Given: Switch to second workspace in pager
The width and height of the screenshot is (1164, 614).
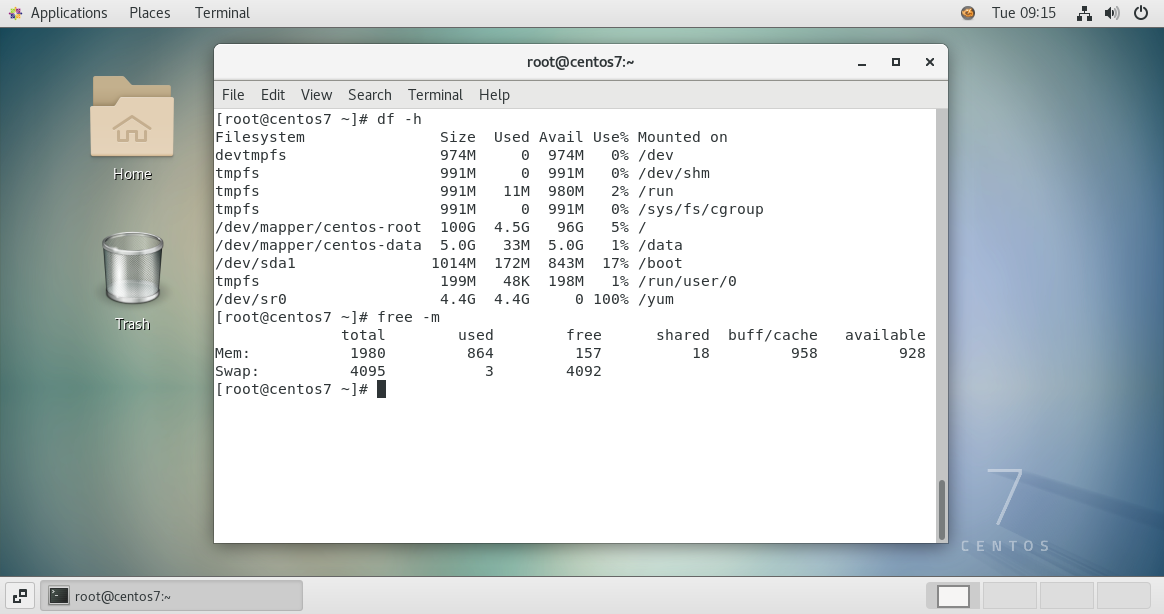Looking at the screenshot, I should tap(1010, 595).
